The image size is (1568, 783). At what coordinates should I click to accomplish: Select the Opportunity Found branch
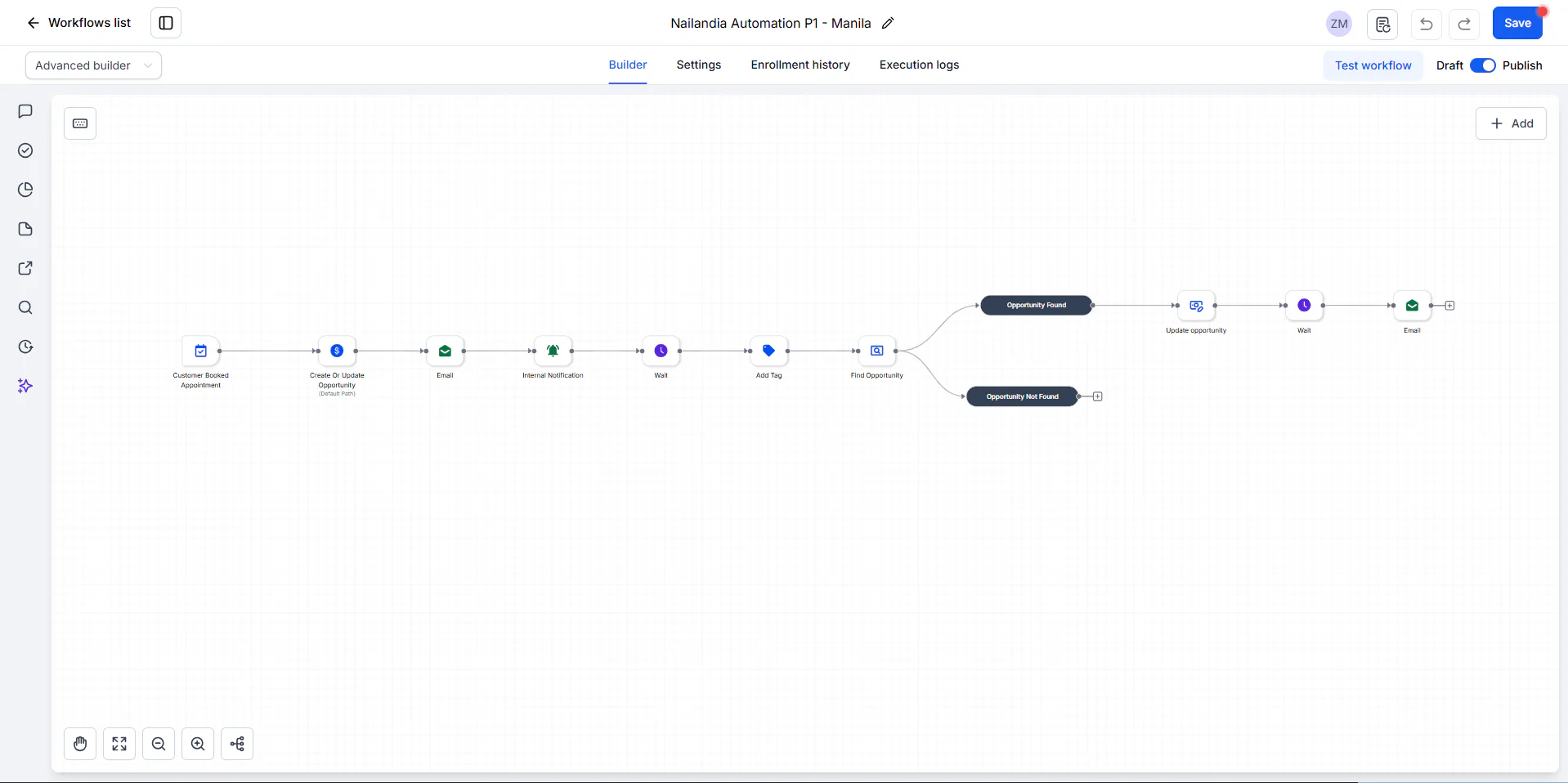coord(1037,305)
